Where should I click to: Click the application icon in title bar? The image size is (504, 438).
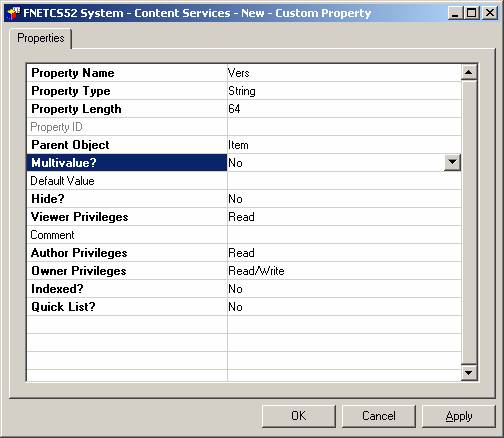tap(14, 13)
